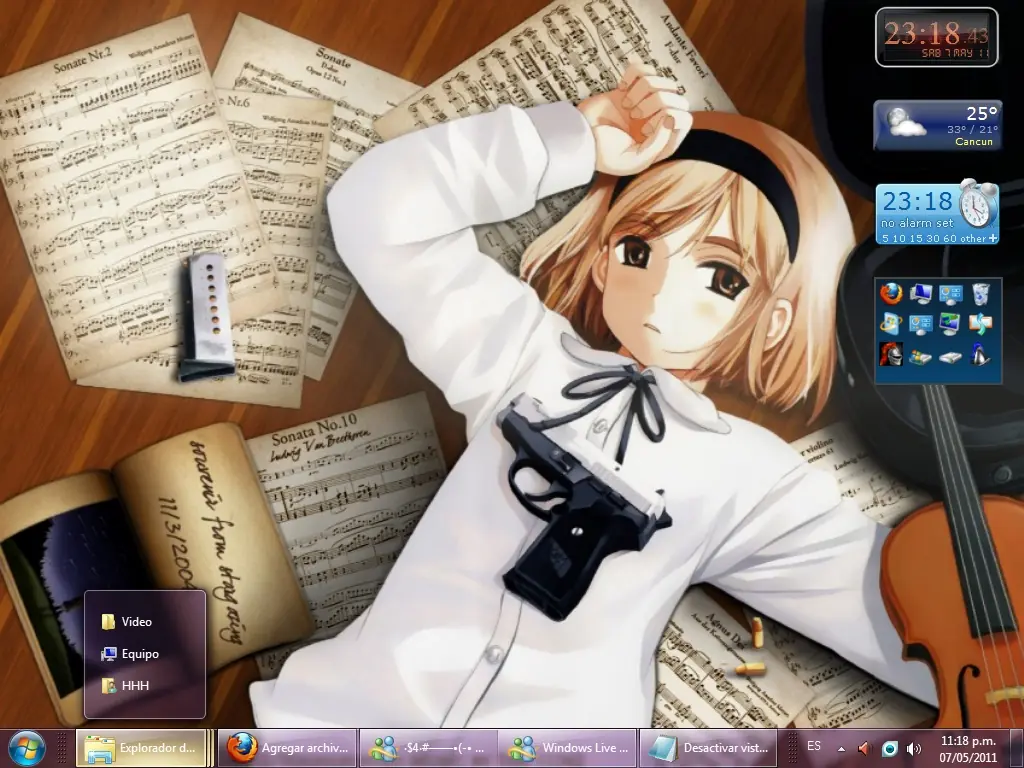Click the Show desktop button beside the taskbar clock
Viewport: 1024px width, 768px height.
(x=1017, y=748)
